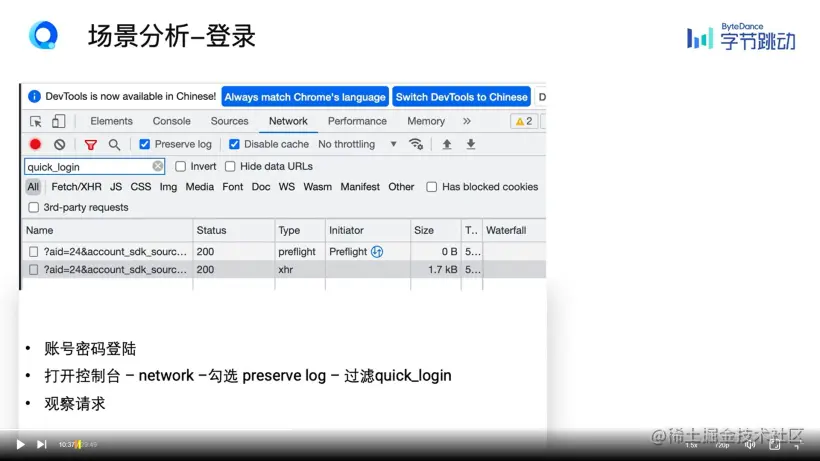Check the box on the preflight request row
Image resolution: width=820 pixels, height=461 pixels.
point(33,252)
